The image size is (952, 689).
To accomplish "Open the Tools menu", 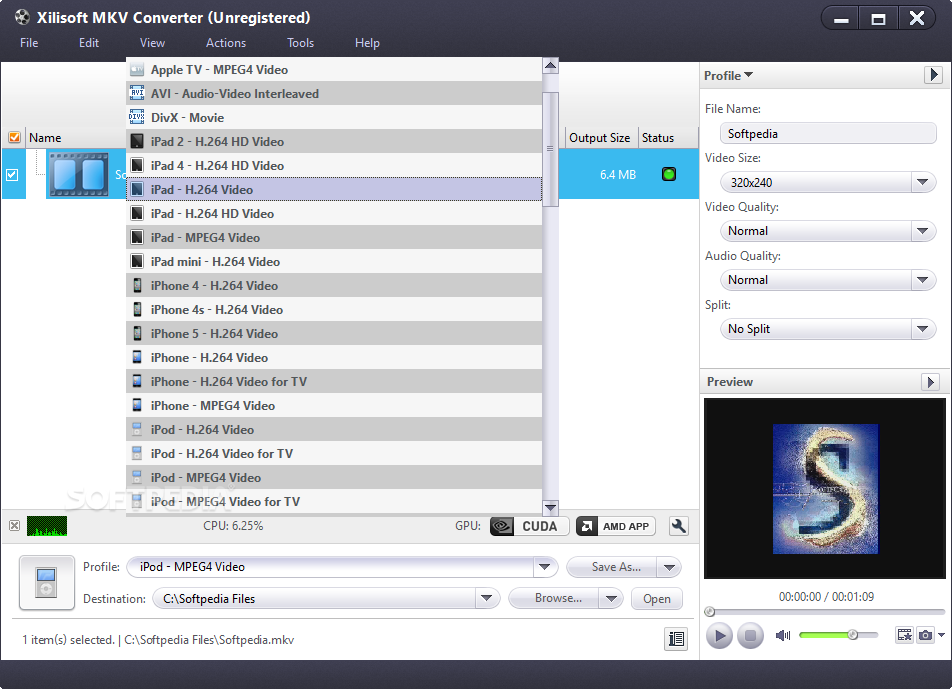I will pyautogui.click(x=301, y=42).
